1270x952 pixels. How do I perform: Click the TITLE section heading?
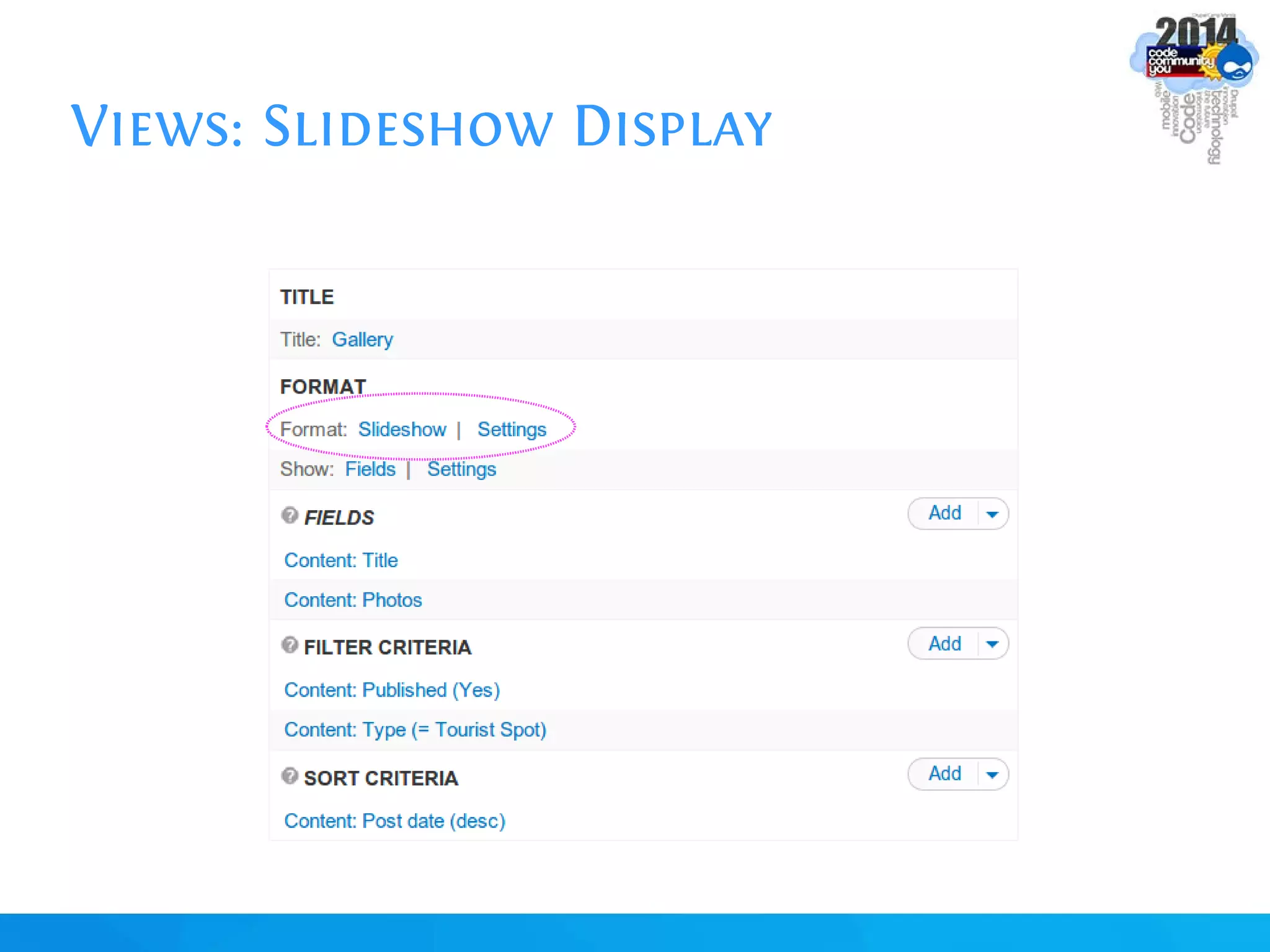coord(307,297)
